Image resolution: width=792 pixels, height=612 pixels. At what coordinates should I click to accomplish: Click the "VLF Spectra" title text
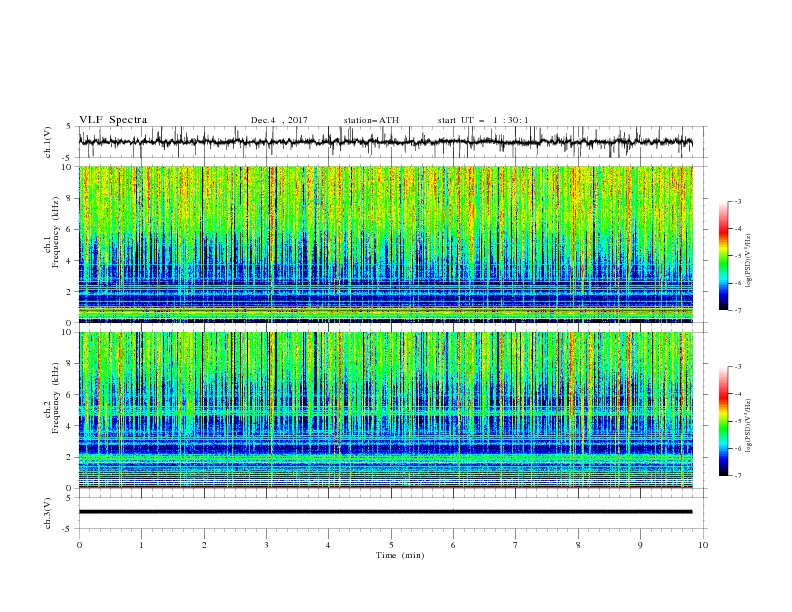point(113,120)
